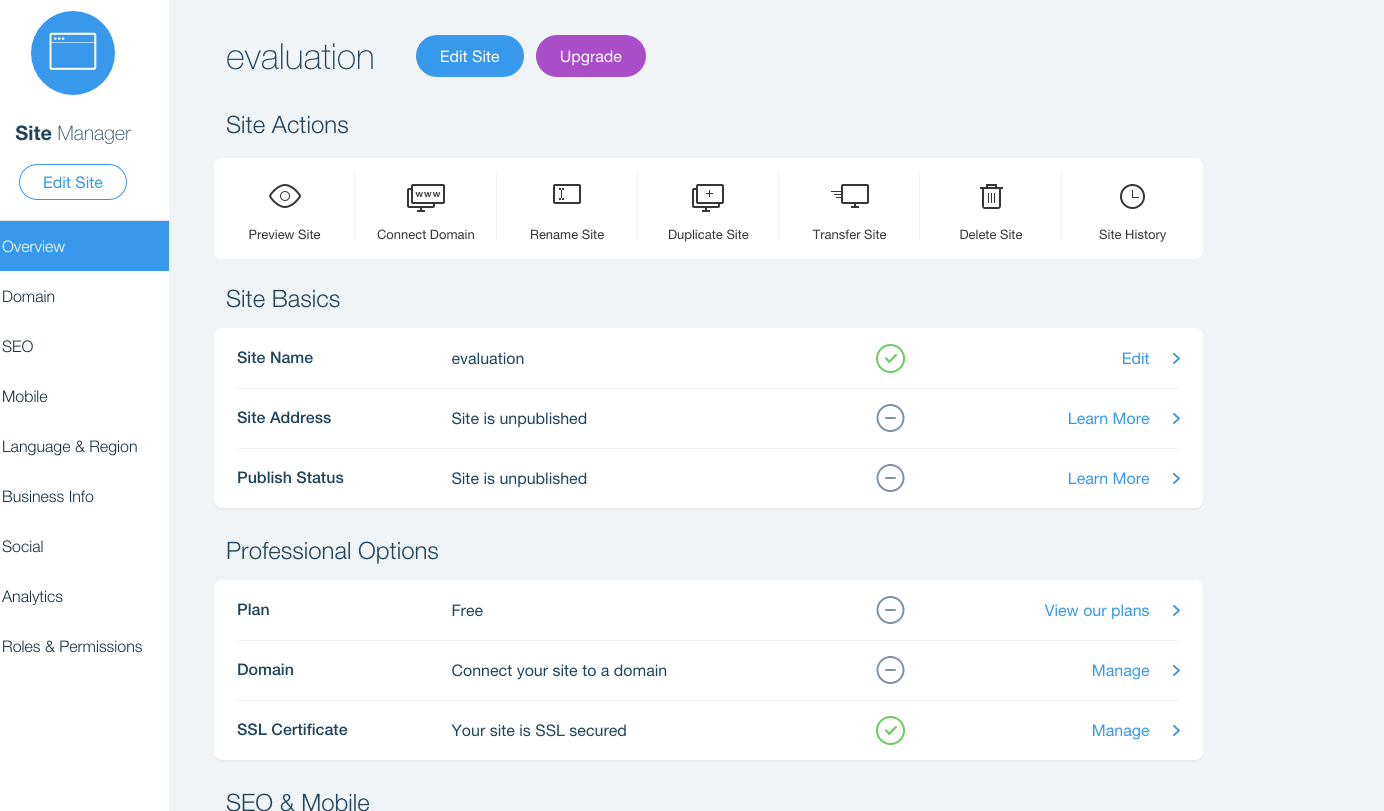The image size is (1384, 811).
Task: Click the Rename Site icon
Action: 567,195
